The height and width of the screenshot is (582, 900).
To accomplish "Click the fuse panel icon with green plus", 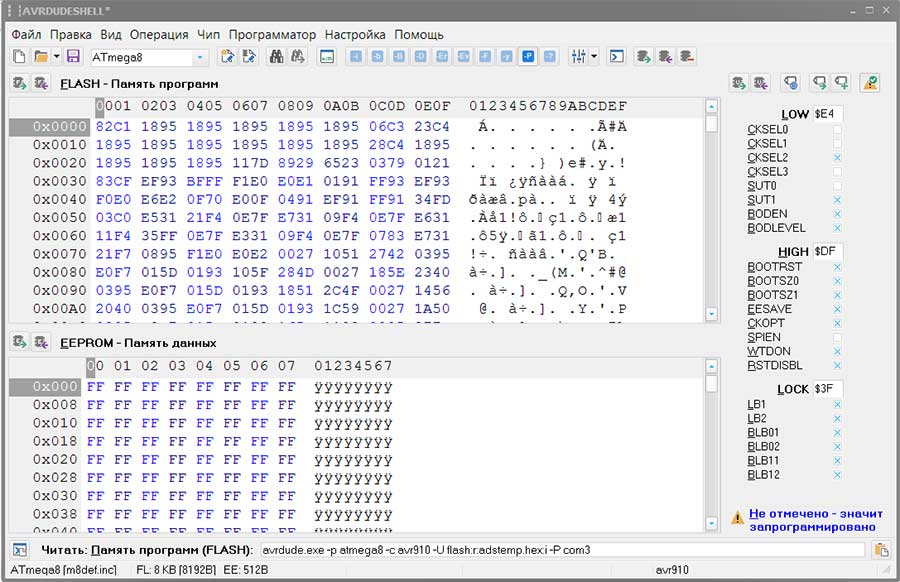I will 841,83.
